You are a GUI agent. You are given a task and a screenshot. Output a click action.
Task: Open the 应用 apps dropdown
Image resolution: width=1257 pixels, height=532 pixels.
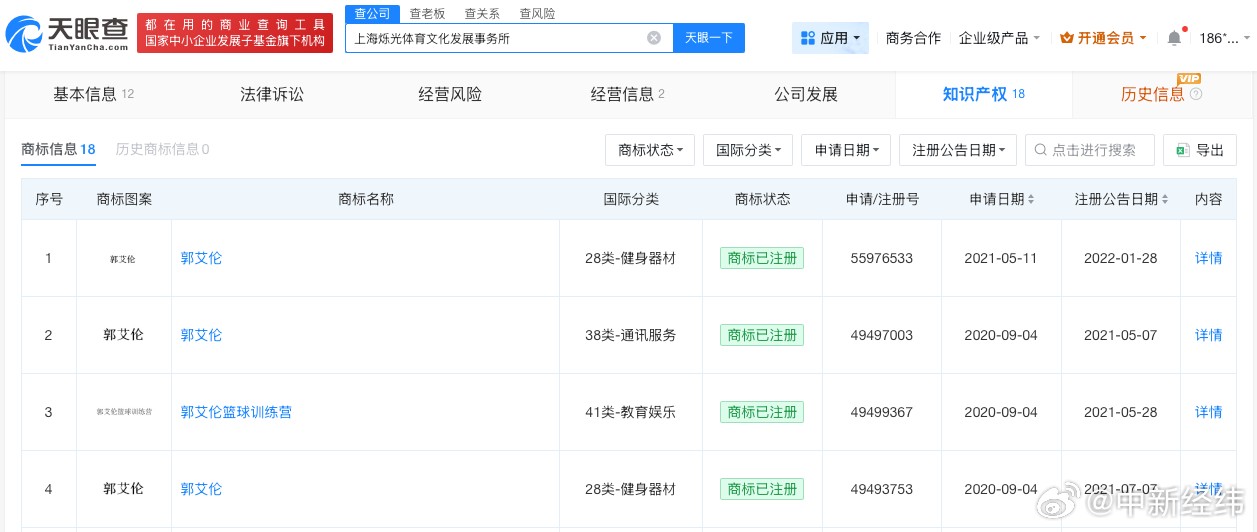coord(830,38)
